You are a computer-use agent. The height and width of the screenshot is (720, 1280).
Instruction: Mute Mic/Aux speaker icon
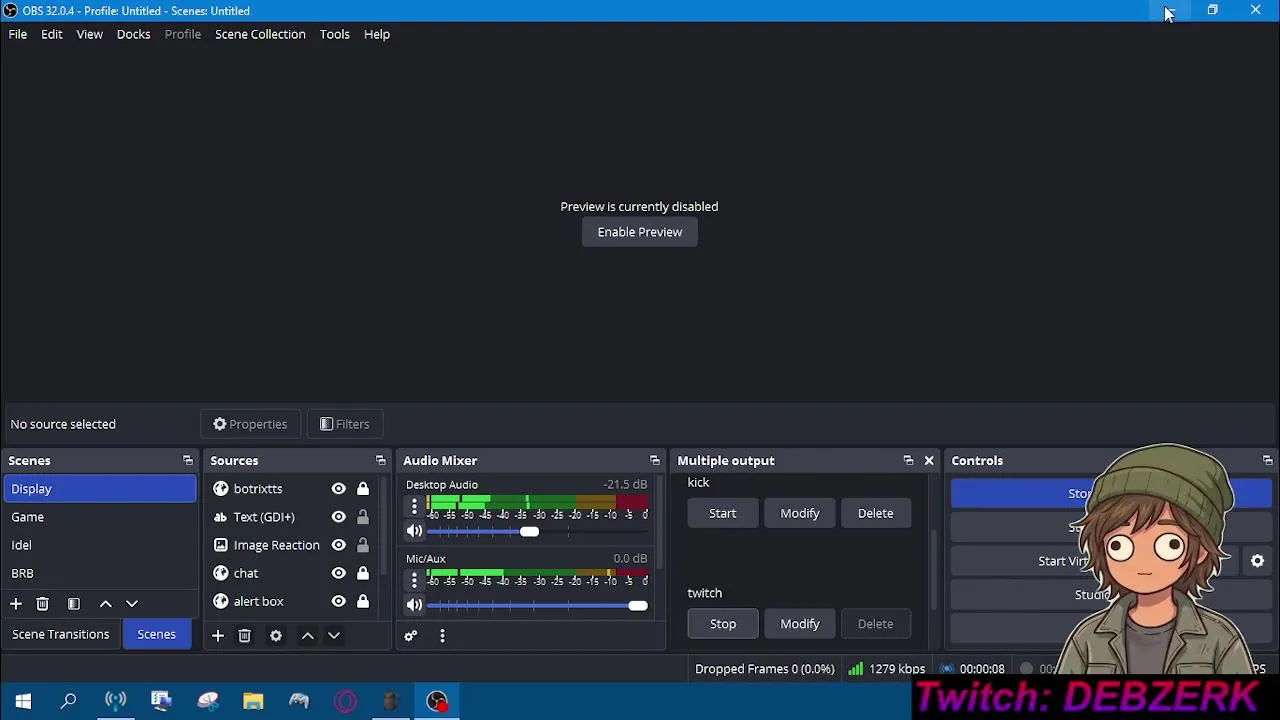tap(414, 605)
